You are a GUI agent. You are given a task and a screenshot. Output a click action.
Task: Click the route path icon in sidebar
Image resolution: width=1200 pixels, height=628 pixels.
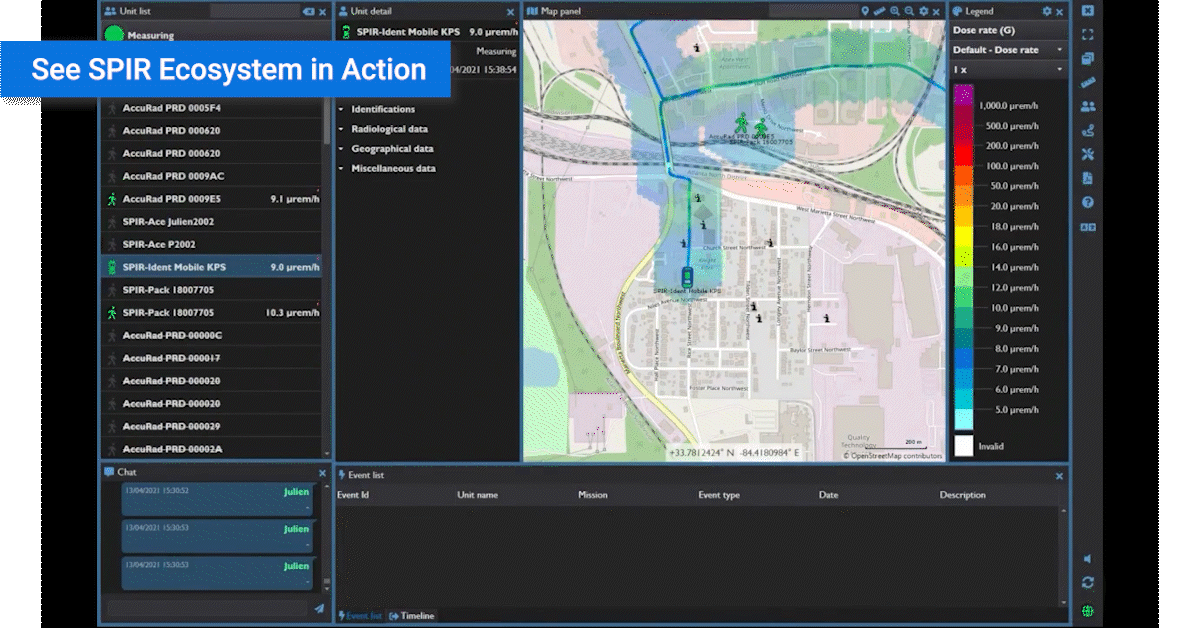(x=1088, y=130)
